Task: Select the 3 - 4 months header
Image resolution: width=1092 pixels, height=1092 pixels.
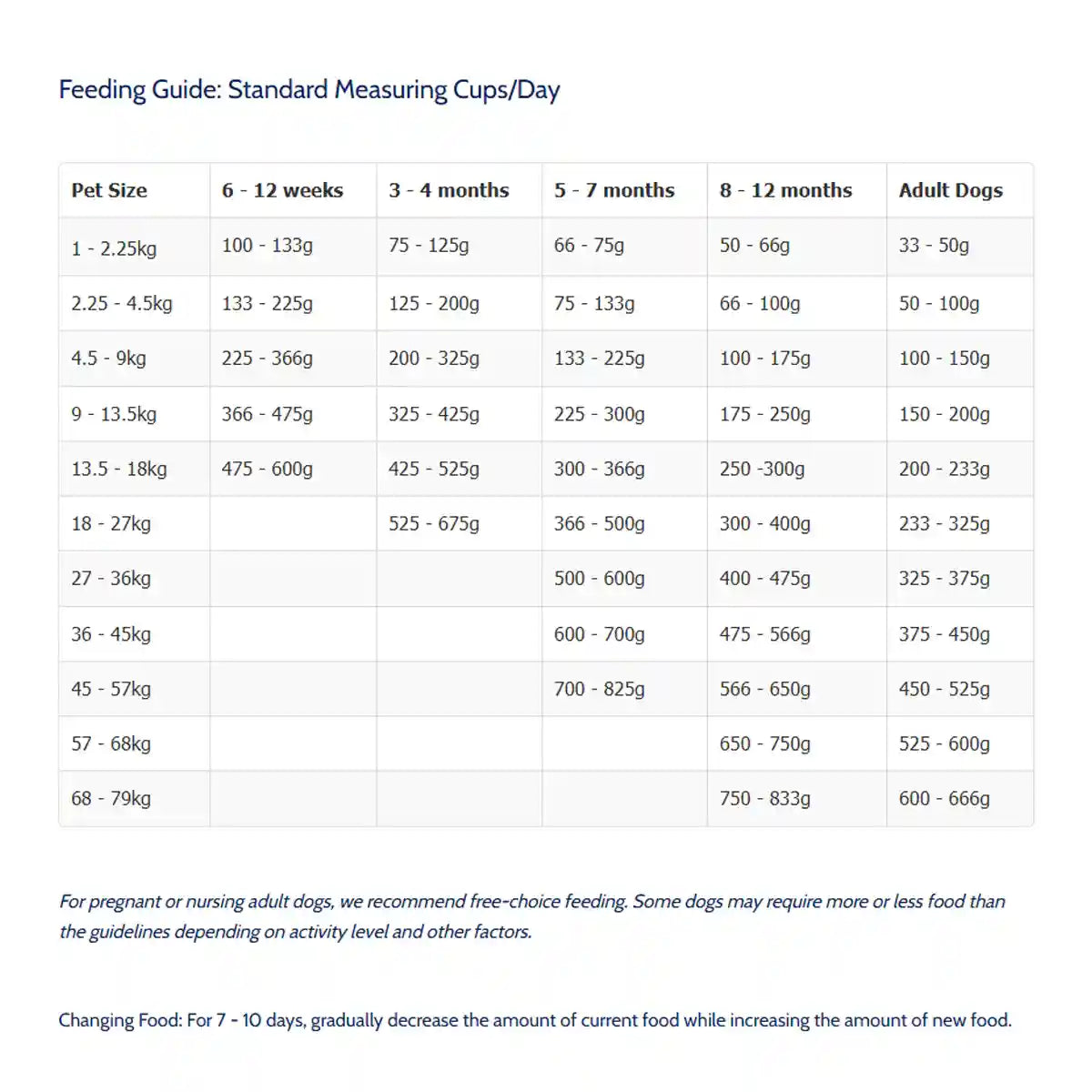Action: point(449,190)
